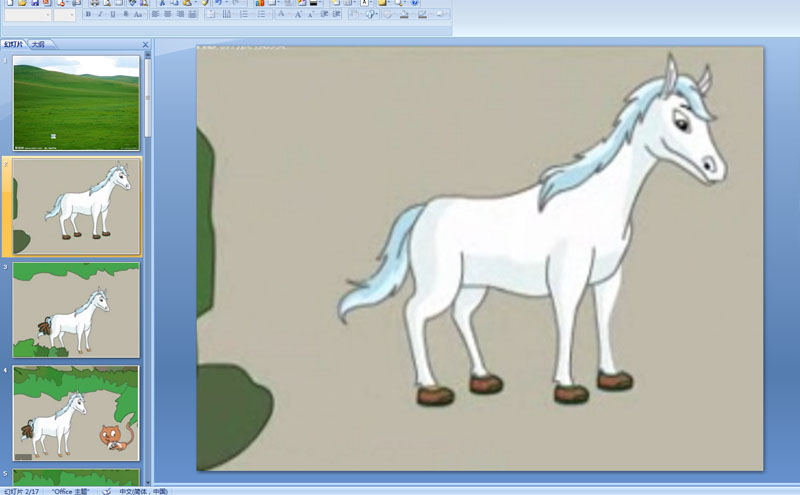Toggle italic formatting in the toolbar

pyautogui.click(x=100, y=14)
